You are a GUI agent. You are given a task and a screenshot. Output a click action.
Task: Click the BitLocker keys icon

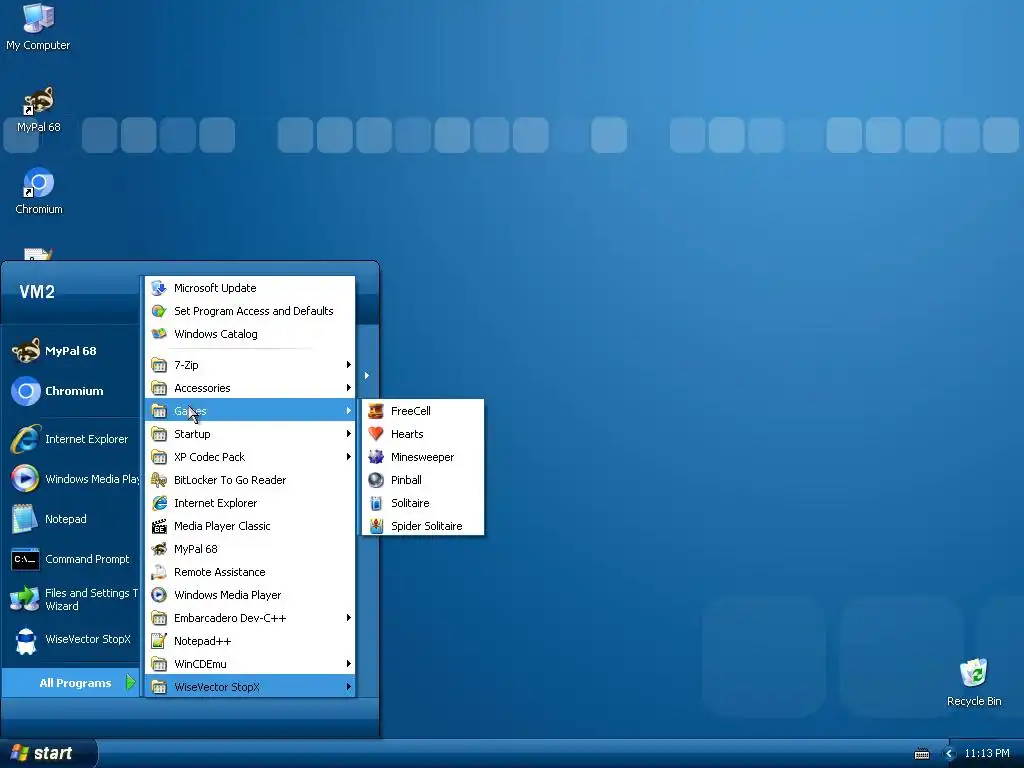coord(159,480)
